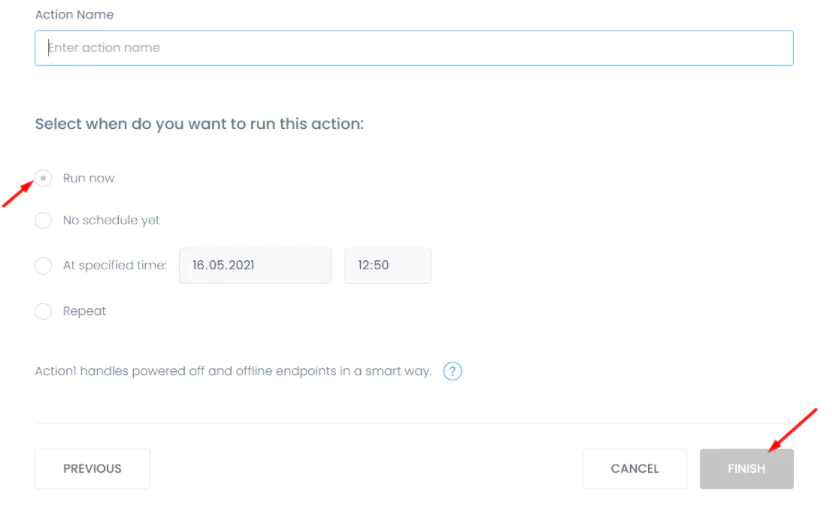Viewport: 832px width, 505px height.
Task: Click the 'Action1 handles powered off' info text
Action: [x=233, y=371]
